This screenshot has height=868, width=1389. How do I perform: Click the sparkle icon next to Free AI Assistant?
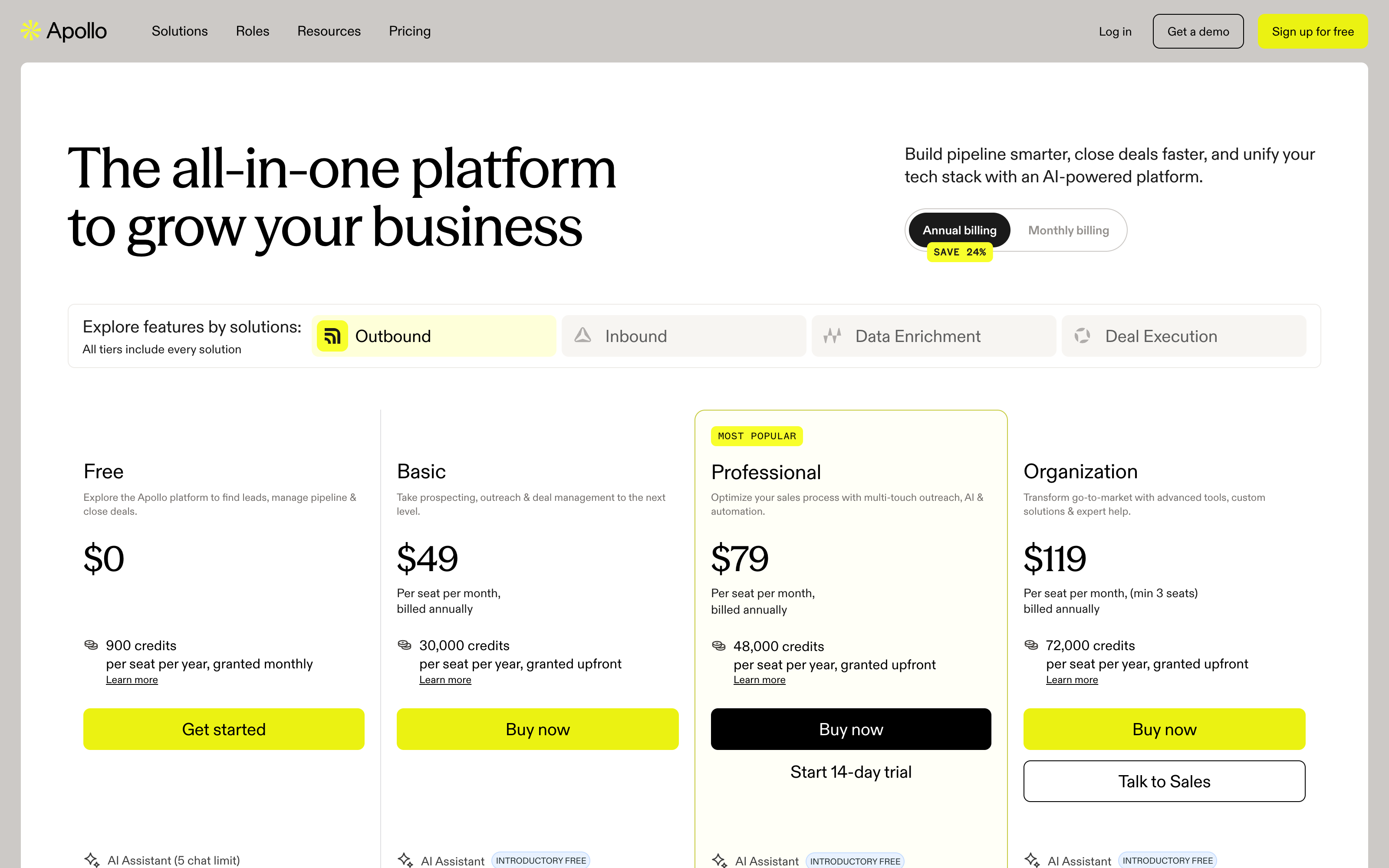92,859
